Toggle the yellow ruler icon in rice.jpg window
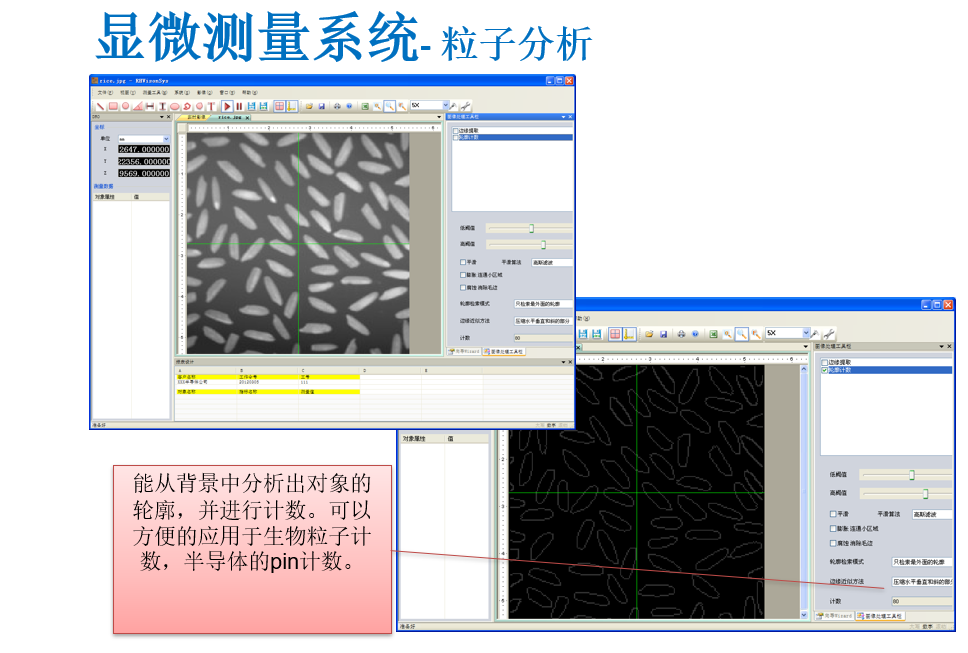The height and width of the screenshot is (653, 968). point(291,106)
